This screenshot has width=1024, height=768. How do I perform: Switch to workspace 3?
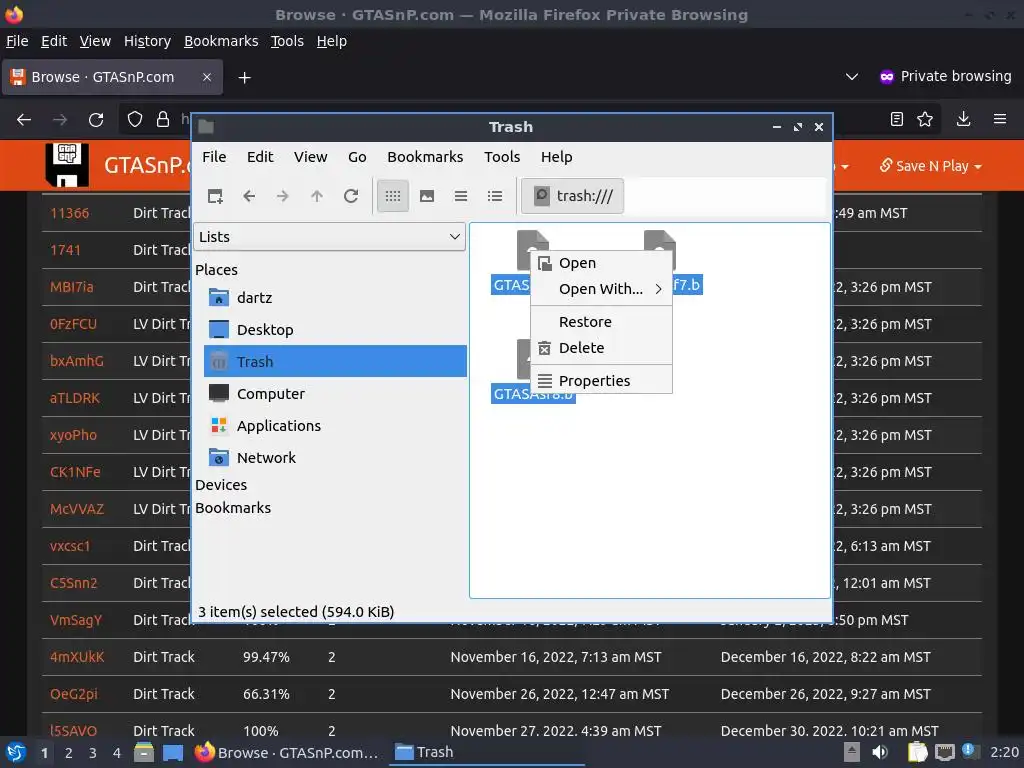(x=93, y=753)
